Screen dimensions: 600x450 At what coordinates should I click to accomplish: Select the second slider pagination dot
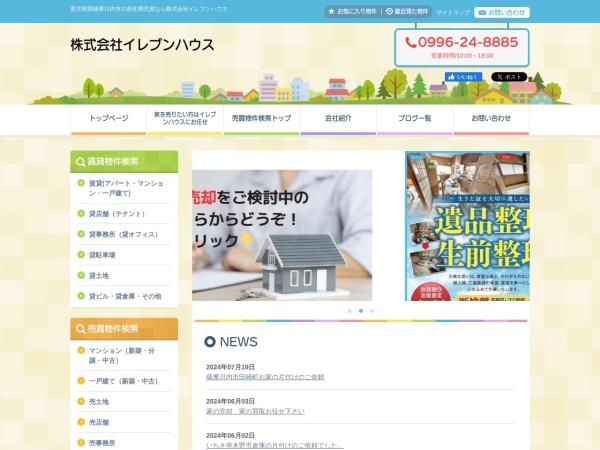(x=361, y=311)
